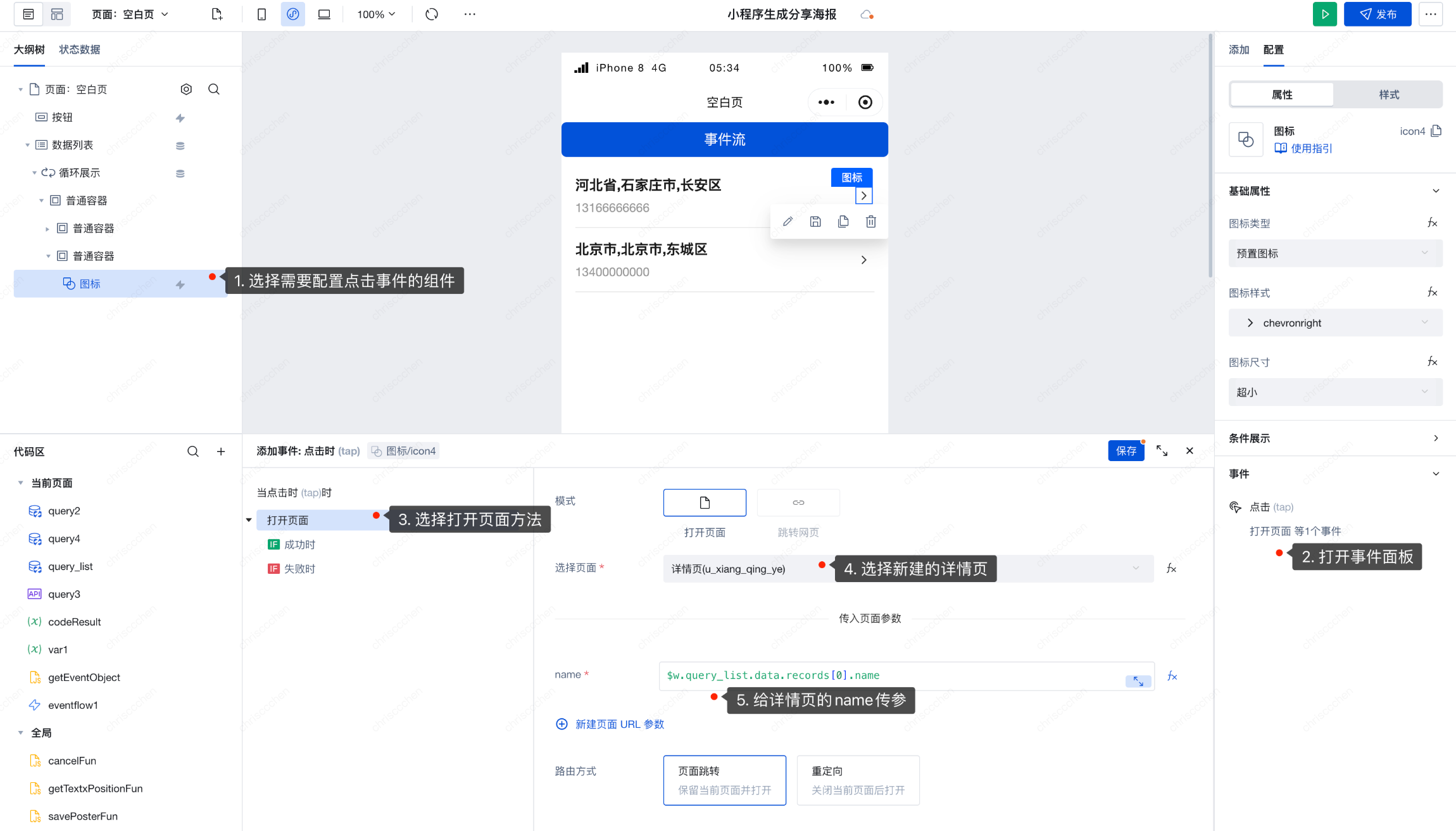This screenshot has height=831, width=1456.
Task: Click the fx icon next to 图标类型
Action: (x=1432, y=223)
